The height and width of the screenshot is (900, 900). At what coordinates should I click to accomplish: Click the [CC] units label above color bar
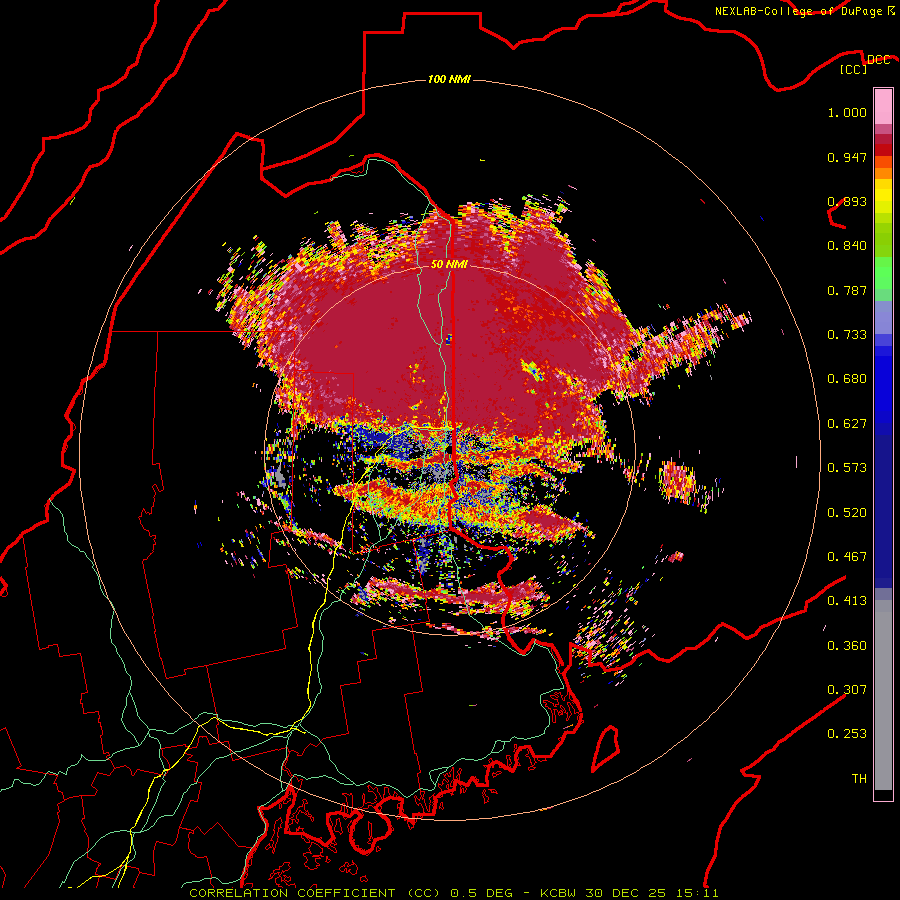(x=854, y=69)
